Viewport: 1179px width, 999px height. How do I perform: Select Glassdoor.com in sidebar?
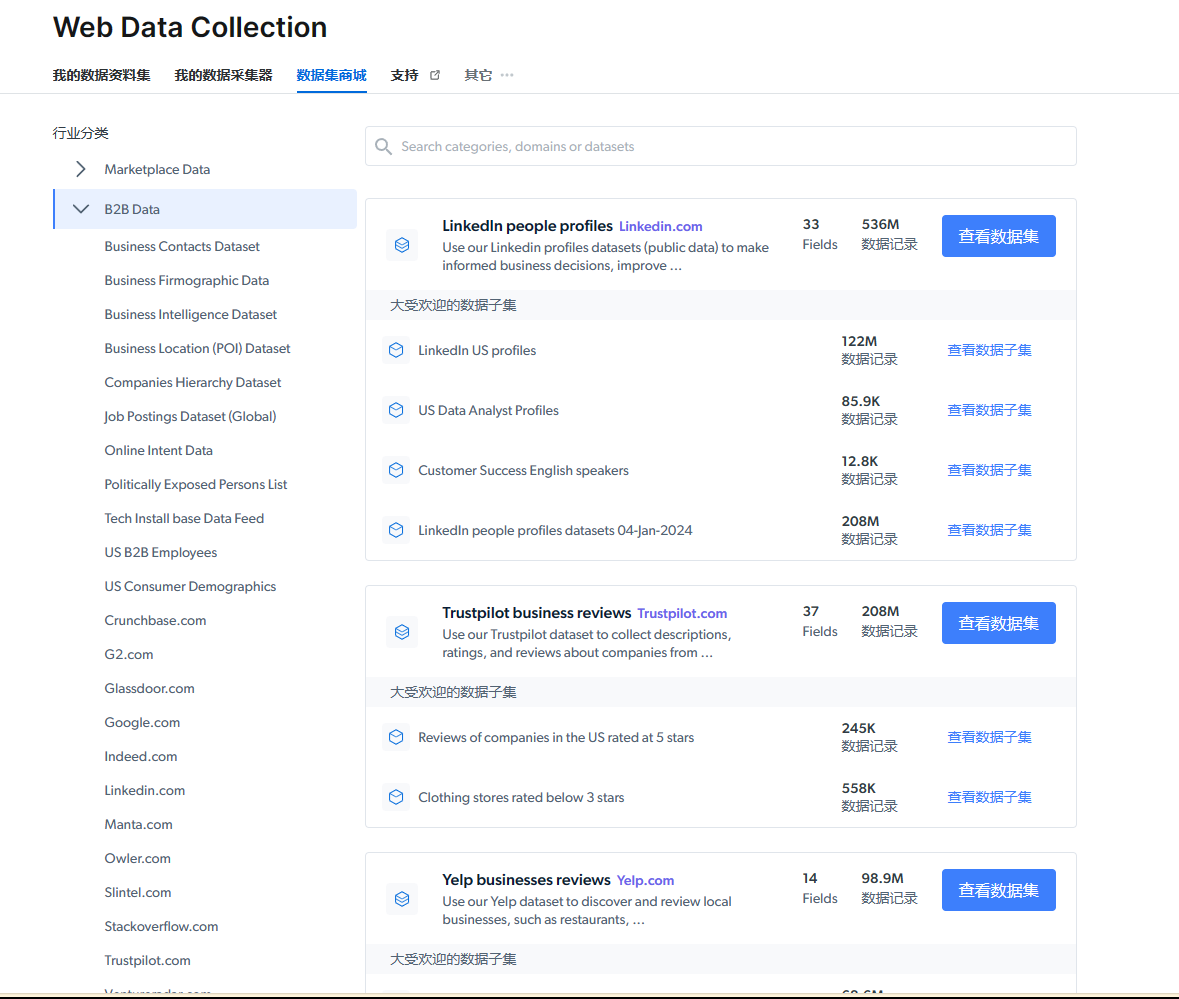149,689
